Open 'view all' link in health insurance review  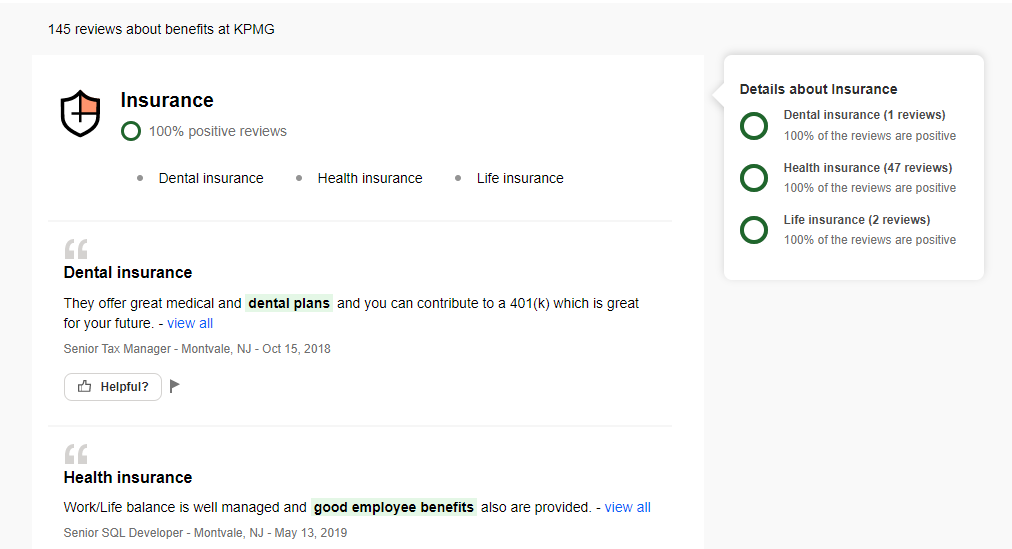pyautogui.click(x=627, y=507)
